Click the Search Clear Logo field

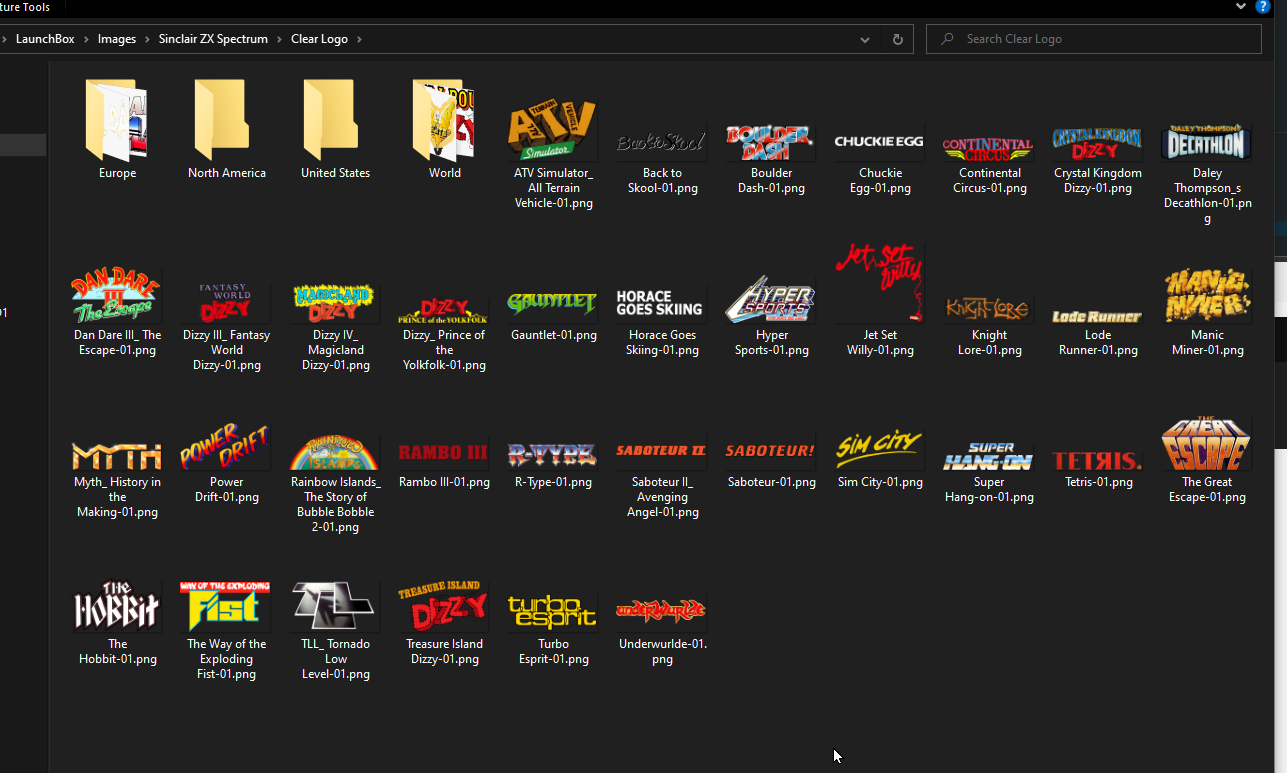[1094, 39]
